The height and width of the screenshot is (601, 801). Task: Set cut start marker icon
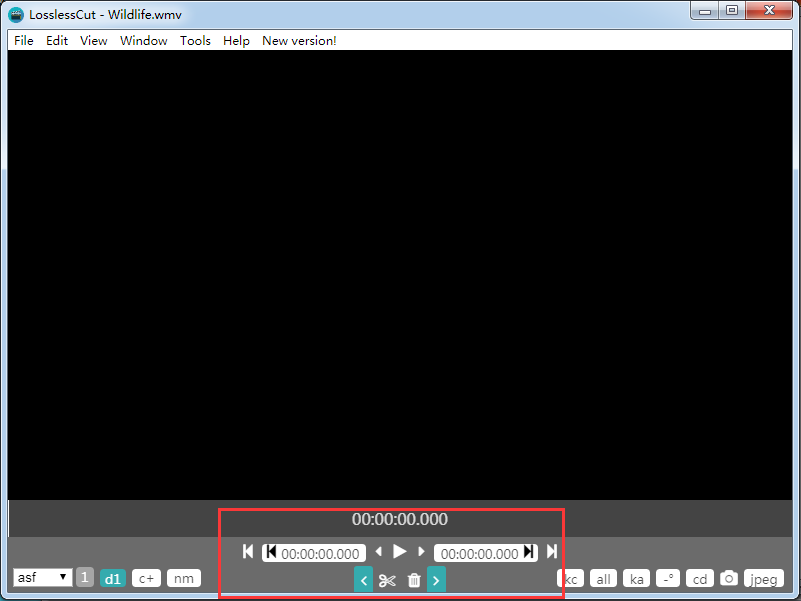(x=271, y=552)
